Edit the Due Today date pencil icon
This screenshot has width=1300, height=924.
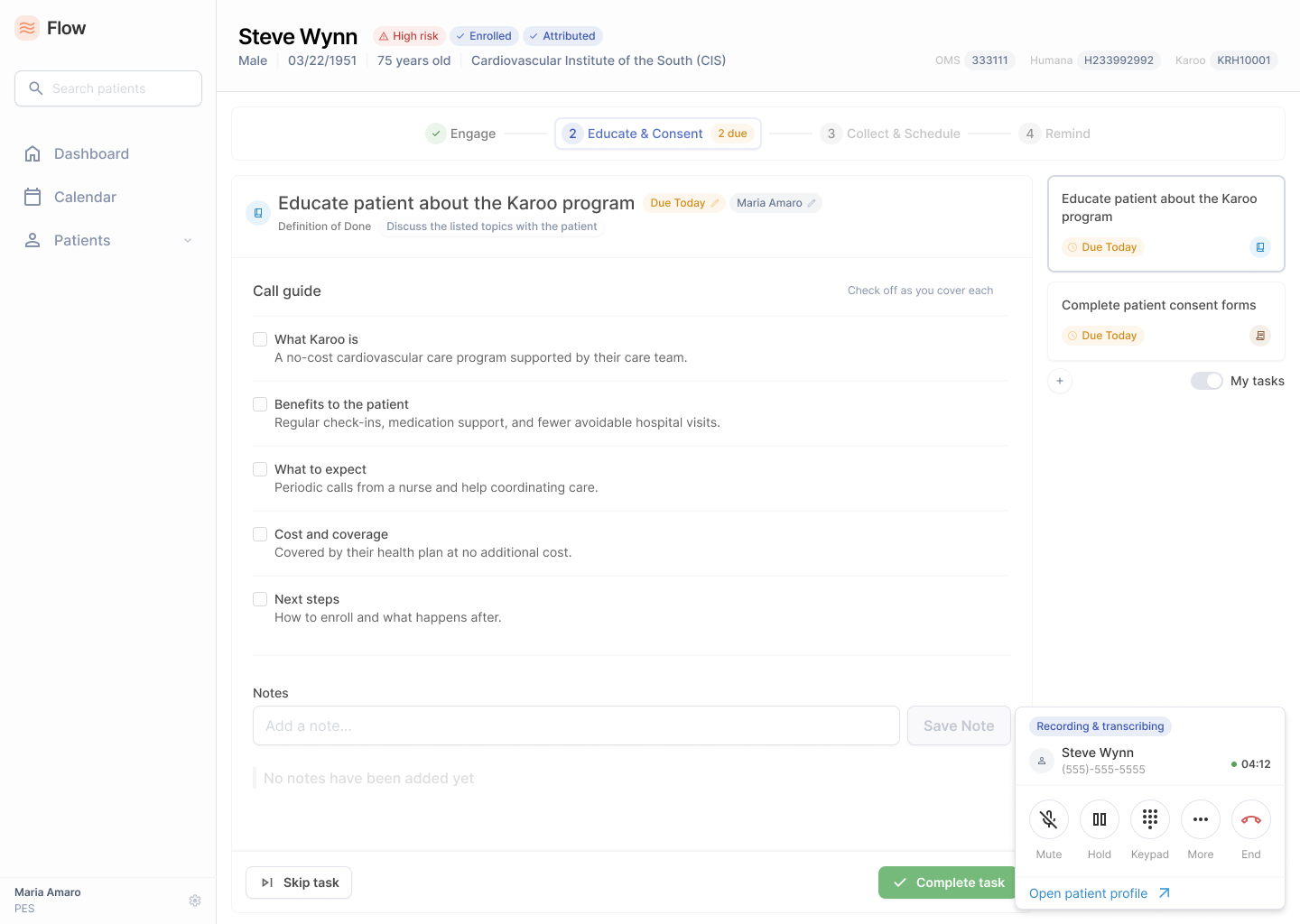click(715, 203)
